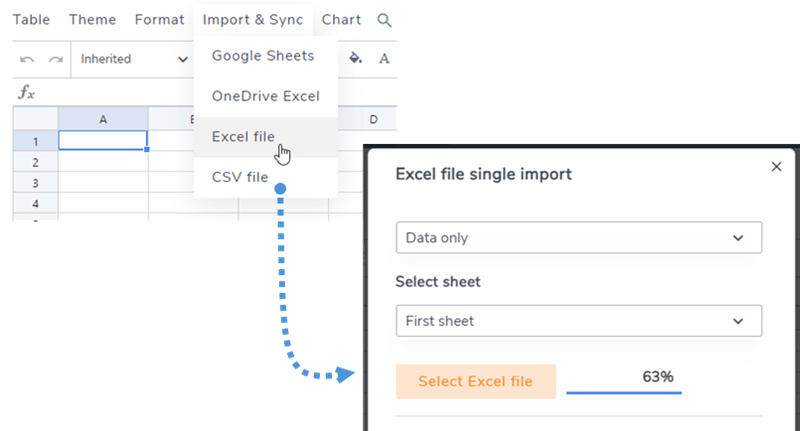Screen dimensions: 800x431
Task: Click the fill color bucket icon
Action: pos(355,59)
